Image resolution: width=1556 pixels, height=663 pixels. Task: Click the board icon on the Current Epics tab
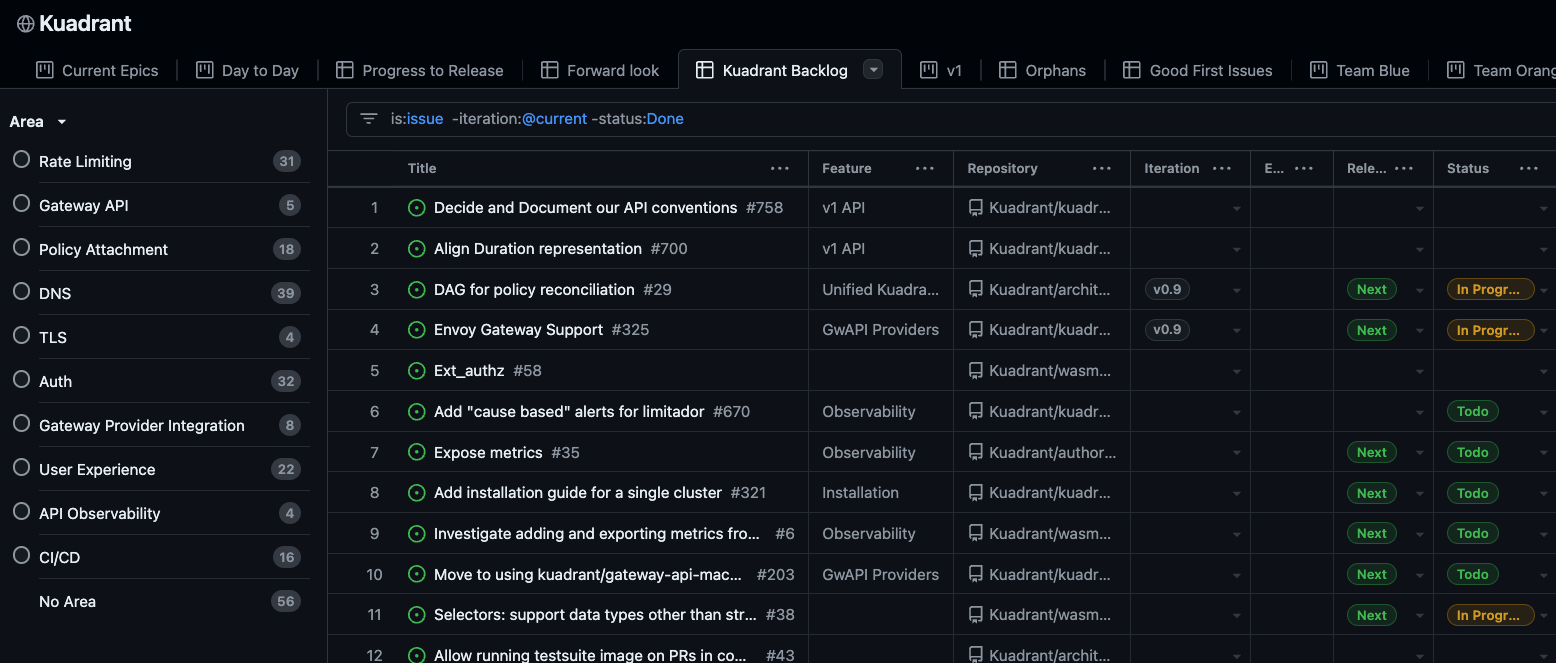pyautogui.click(x=44, y=70)
